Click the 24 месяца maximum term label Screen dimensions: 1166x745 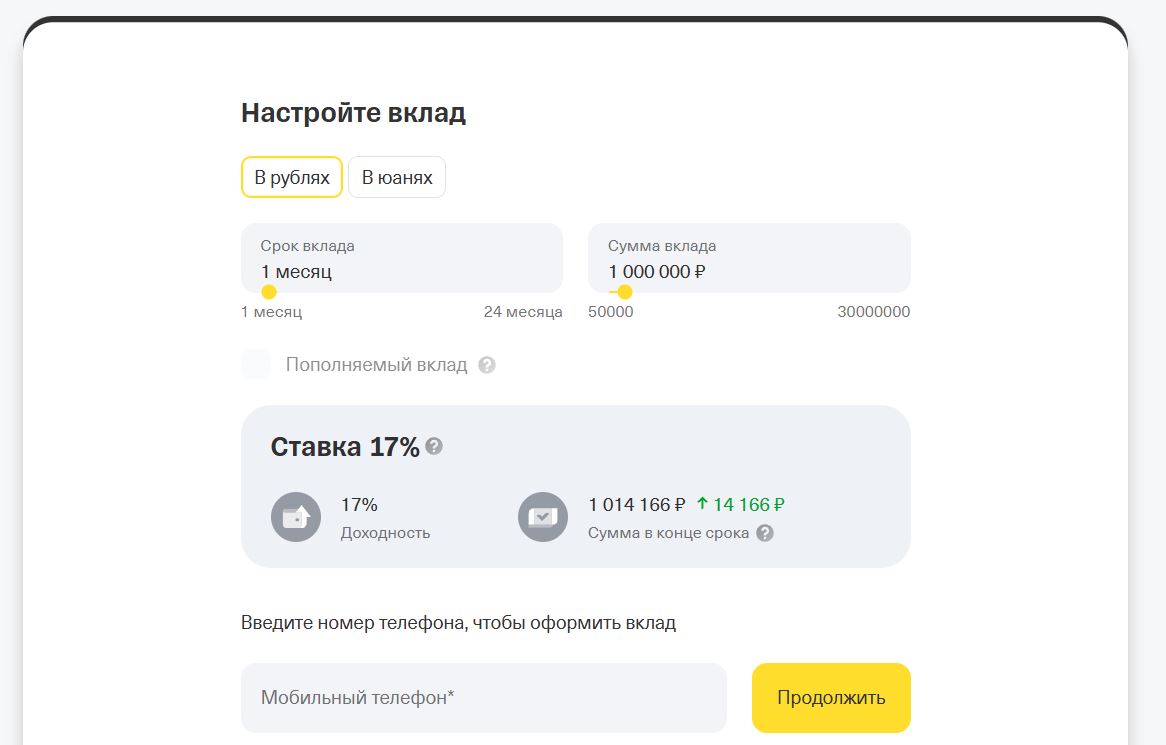tap(523, 312)
